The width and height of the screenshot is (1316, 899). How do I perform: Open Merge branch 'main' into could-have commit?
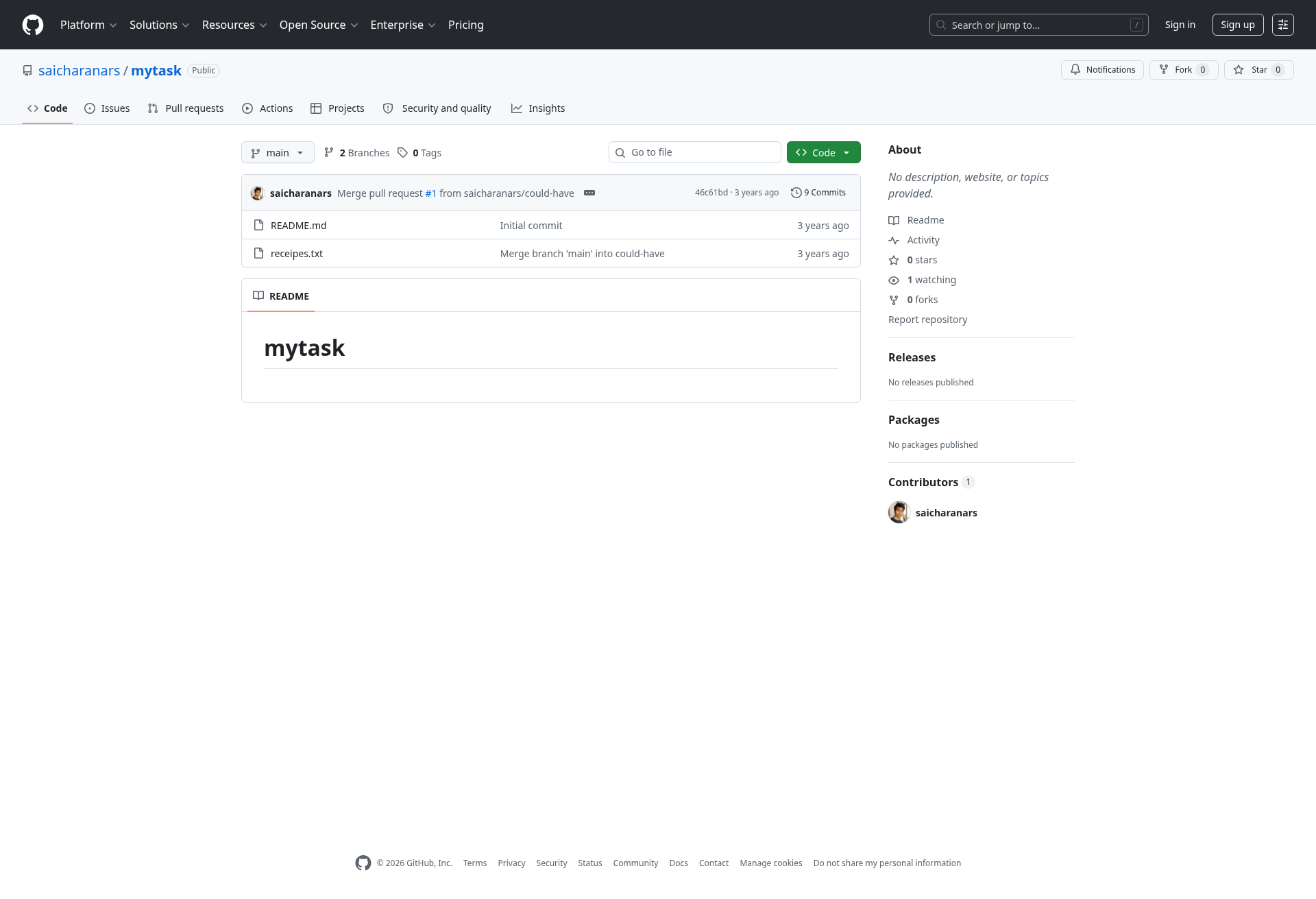(583, 254)
